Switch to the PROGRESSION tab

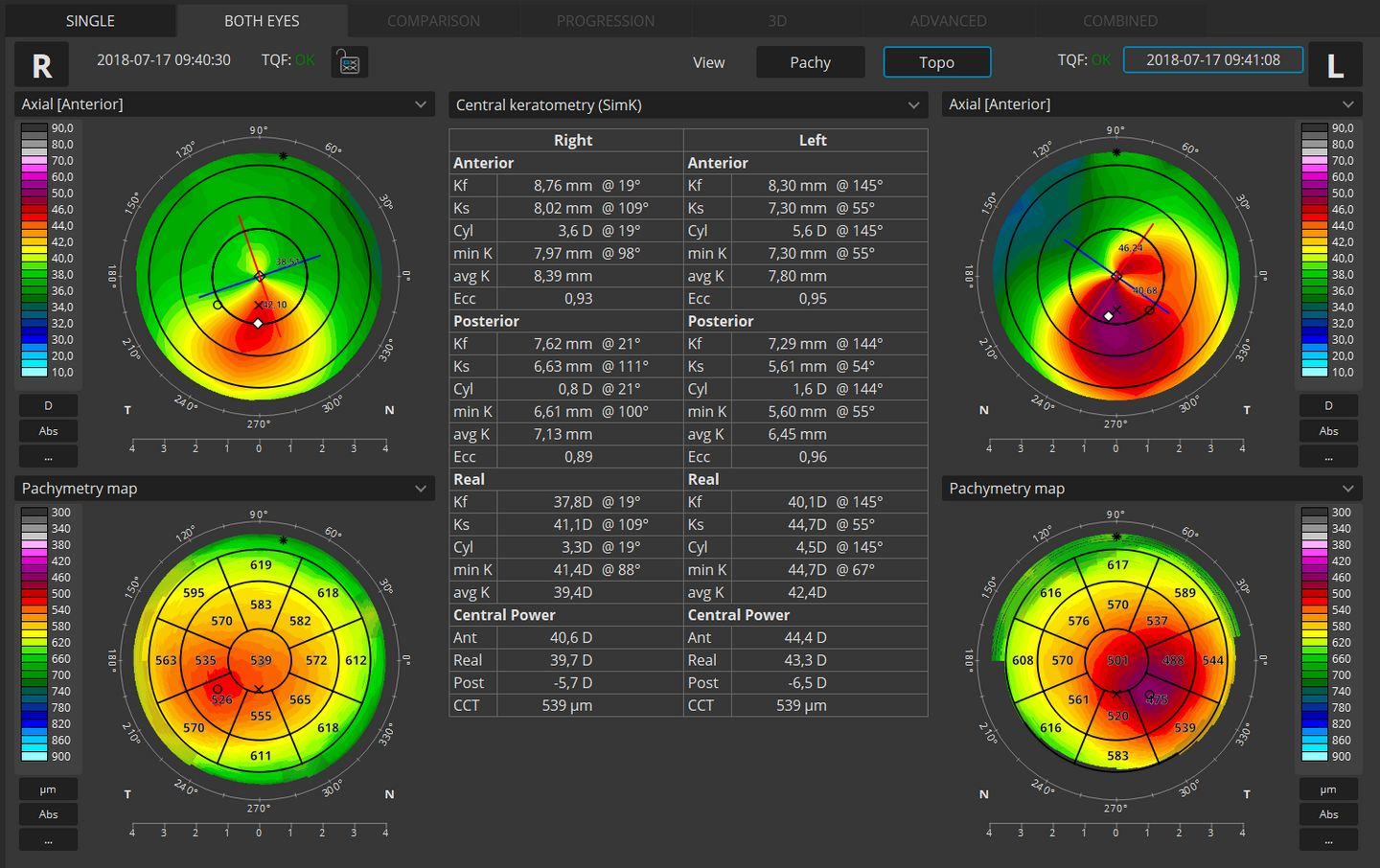[x=606, y=20]
